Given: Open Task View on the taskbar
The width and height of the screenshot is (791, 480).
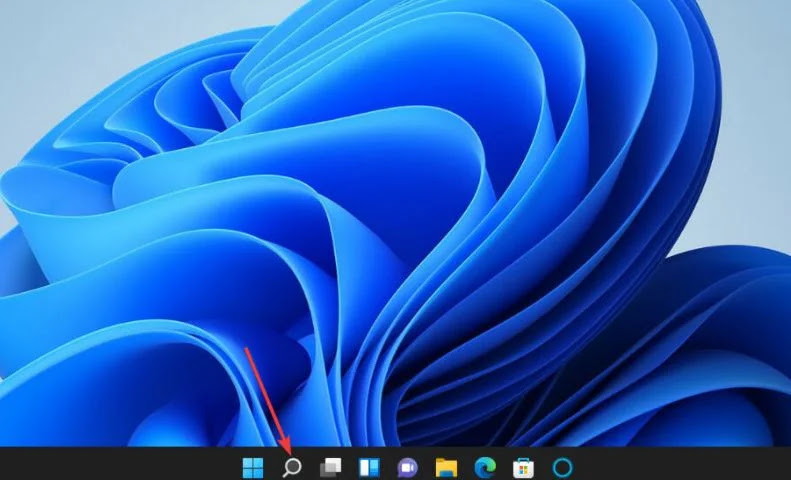Looking at the screenshot, I should pos(330,467).
